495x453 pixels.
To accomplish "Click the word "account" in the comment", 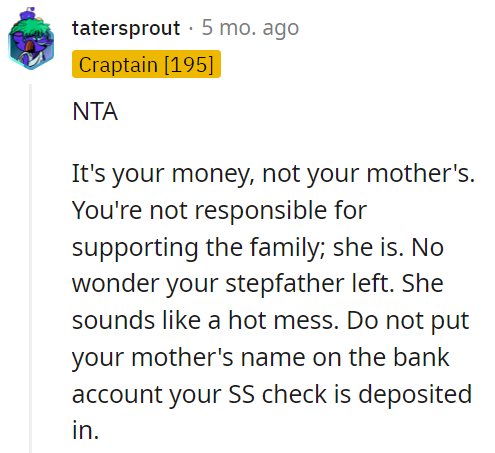I will [x=116, y=395].
